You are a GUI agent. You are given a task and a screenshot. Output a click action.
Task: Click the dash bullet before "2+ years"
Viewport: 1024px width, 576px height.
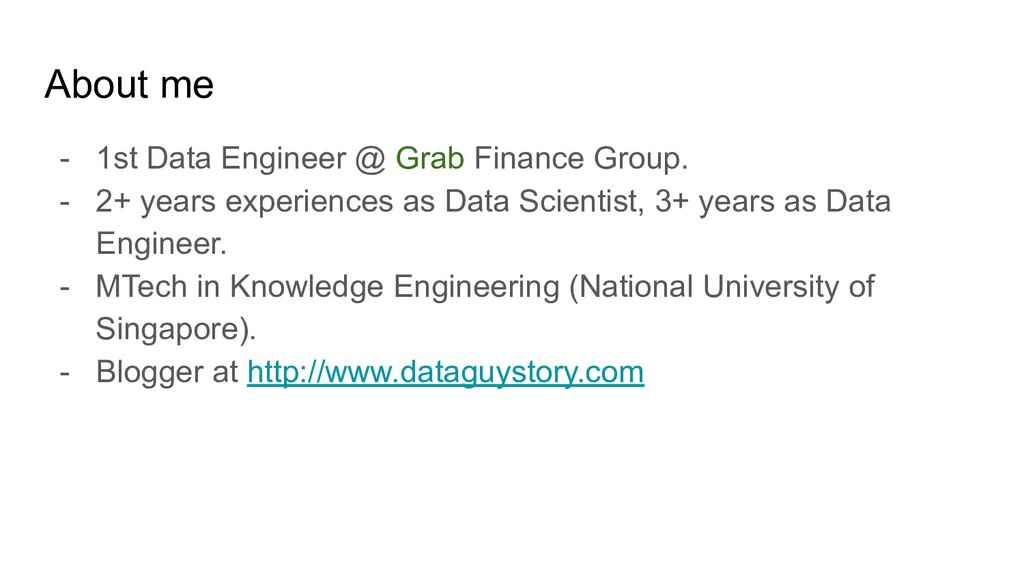(65, 202)
